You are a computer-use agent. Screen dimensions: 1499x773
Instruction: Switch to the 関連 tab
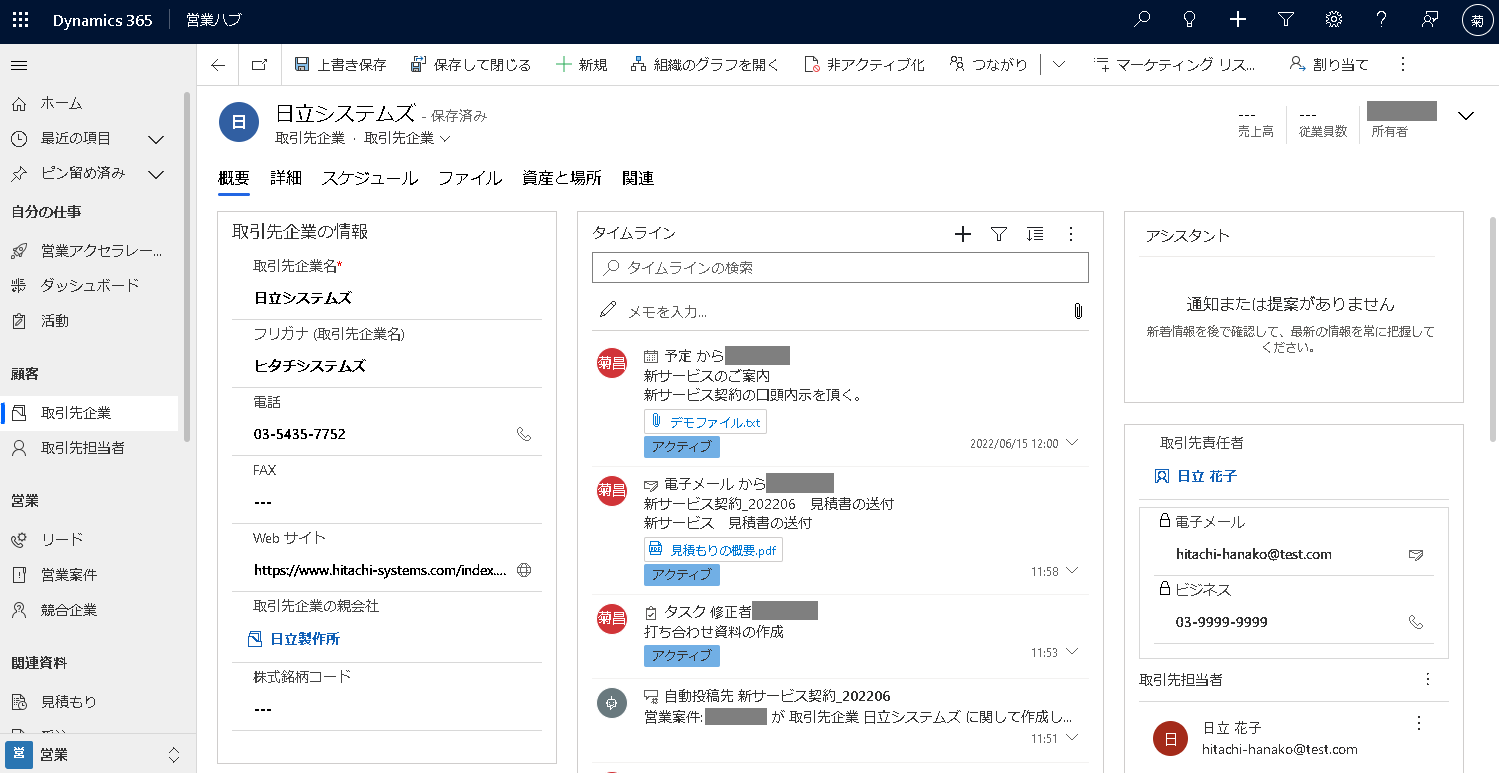pos(638,178)
